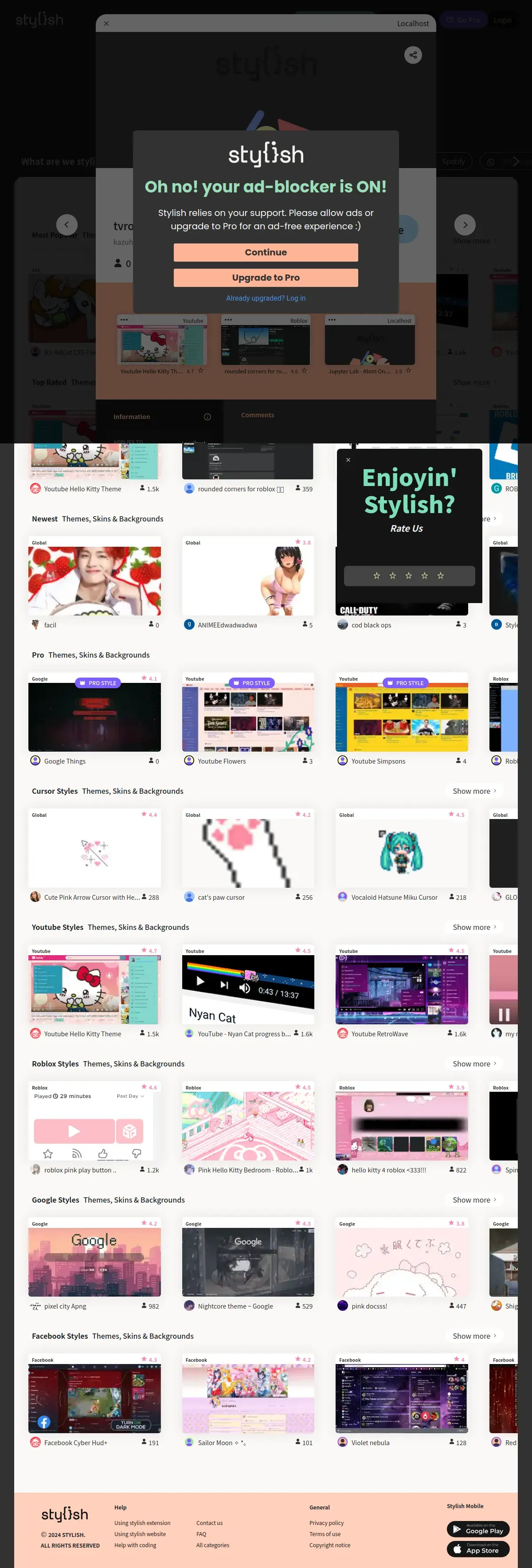Click Upgrade to Pro button
Viewport: 532px width, 1568px height.
(266, 278)
